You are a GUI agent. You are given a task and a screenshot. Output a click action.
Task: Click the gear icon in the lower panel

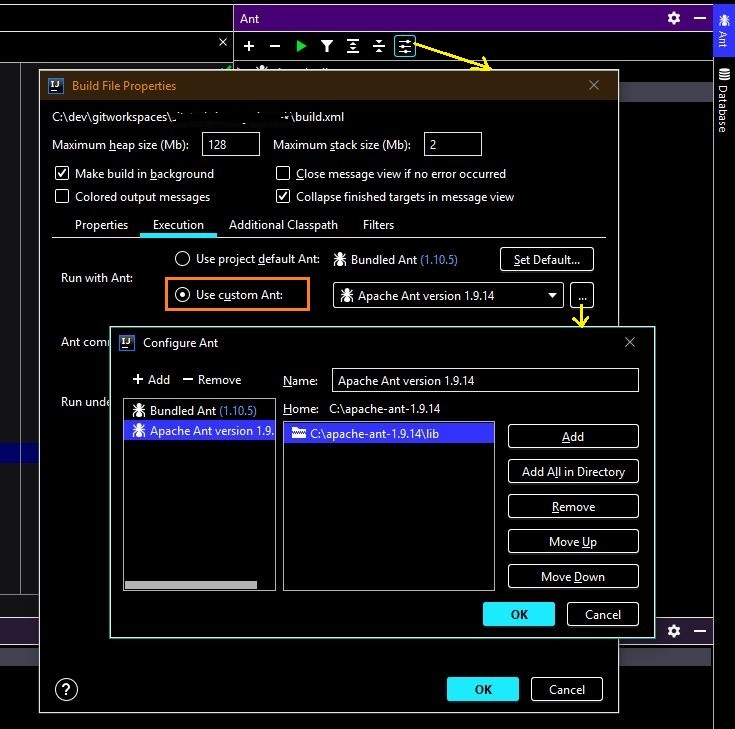click(x=674, y=631)
